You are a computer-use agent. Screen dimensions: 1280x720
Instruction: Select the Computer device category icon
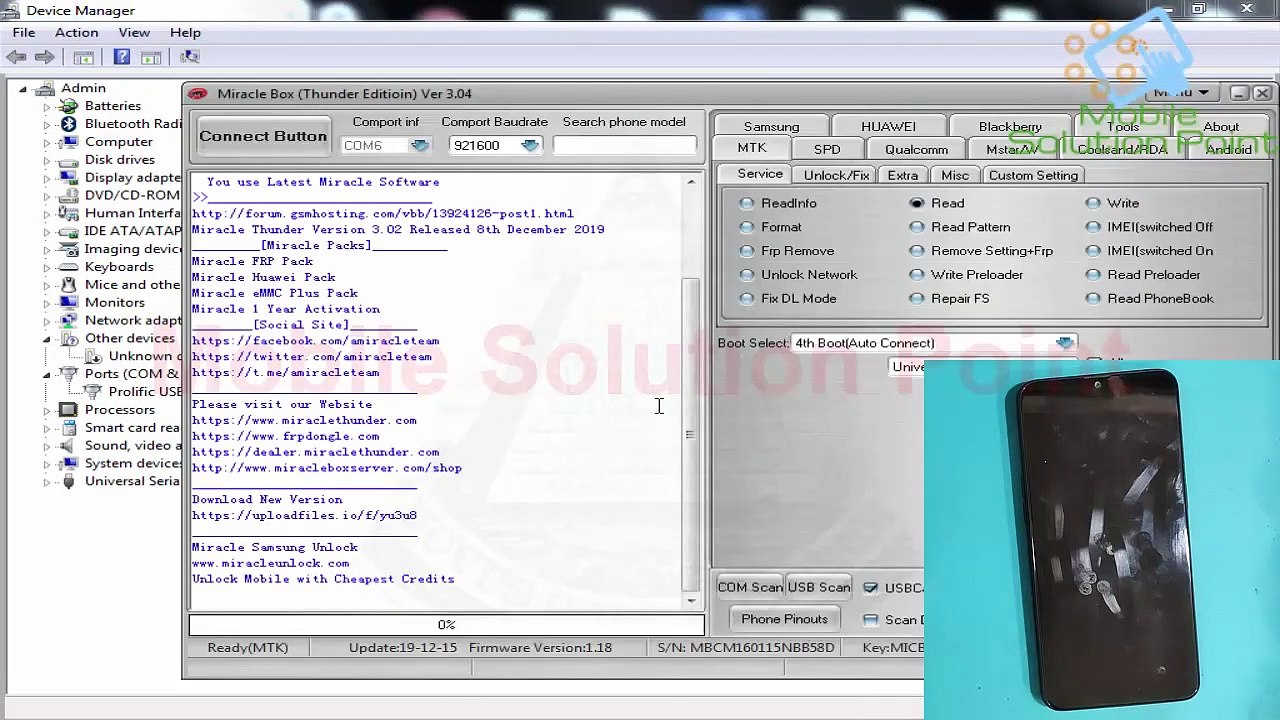68,142
